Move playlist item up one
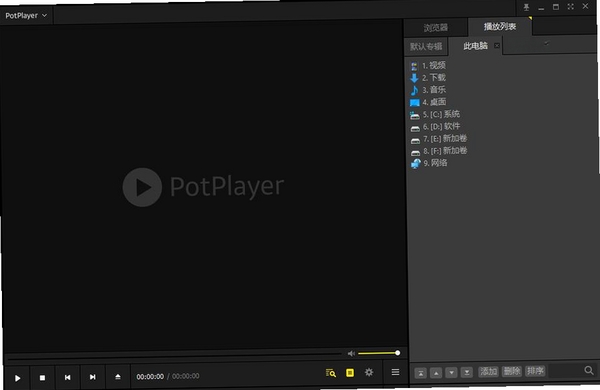 436,372
